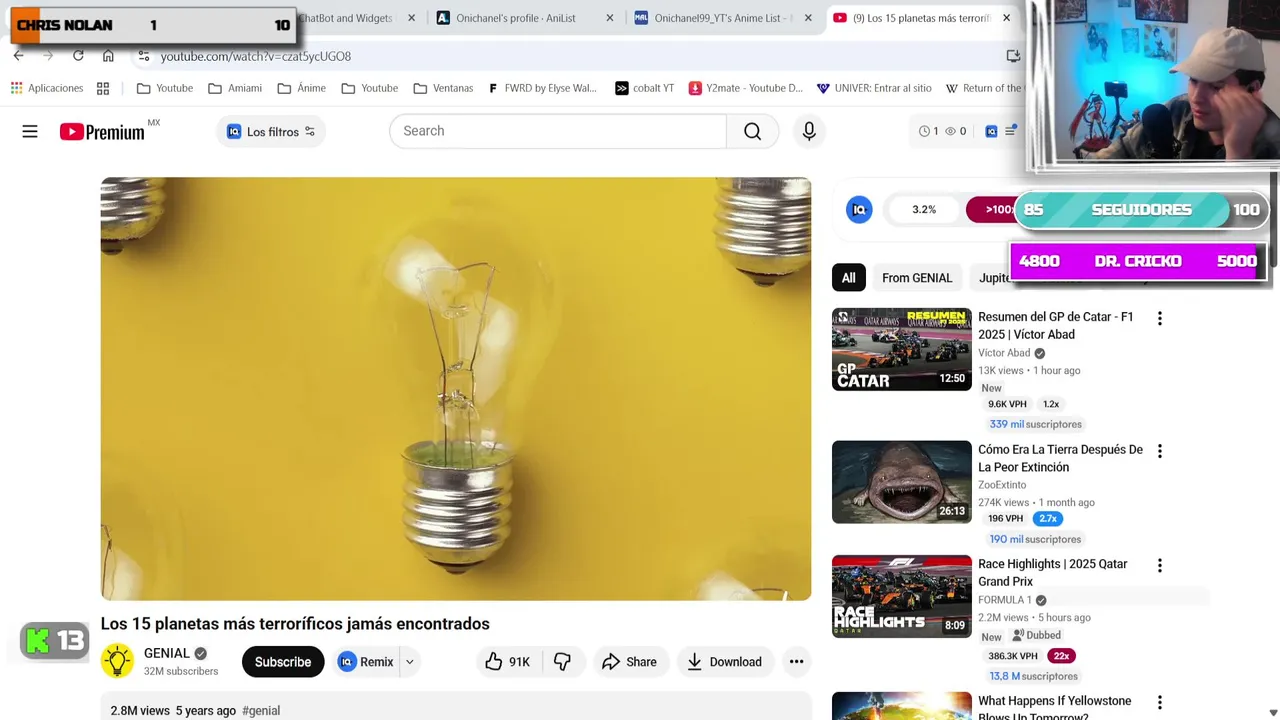This screenshot has width=1280, height=720.
Task: Switch to ChatBot and Widgets tab
Action: [x=345, y=18]
